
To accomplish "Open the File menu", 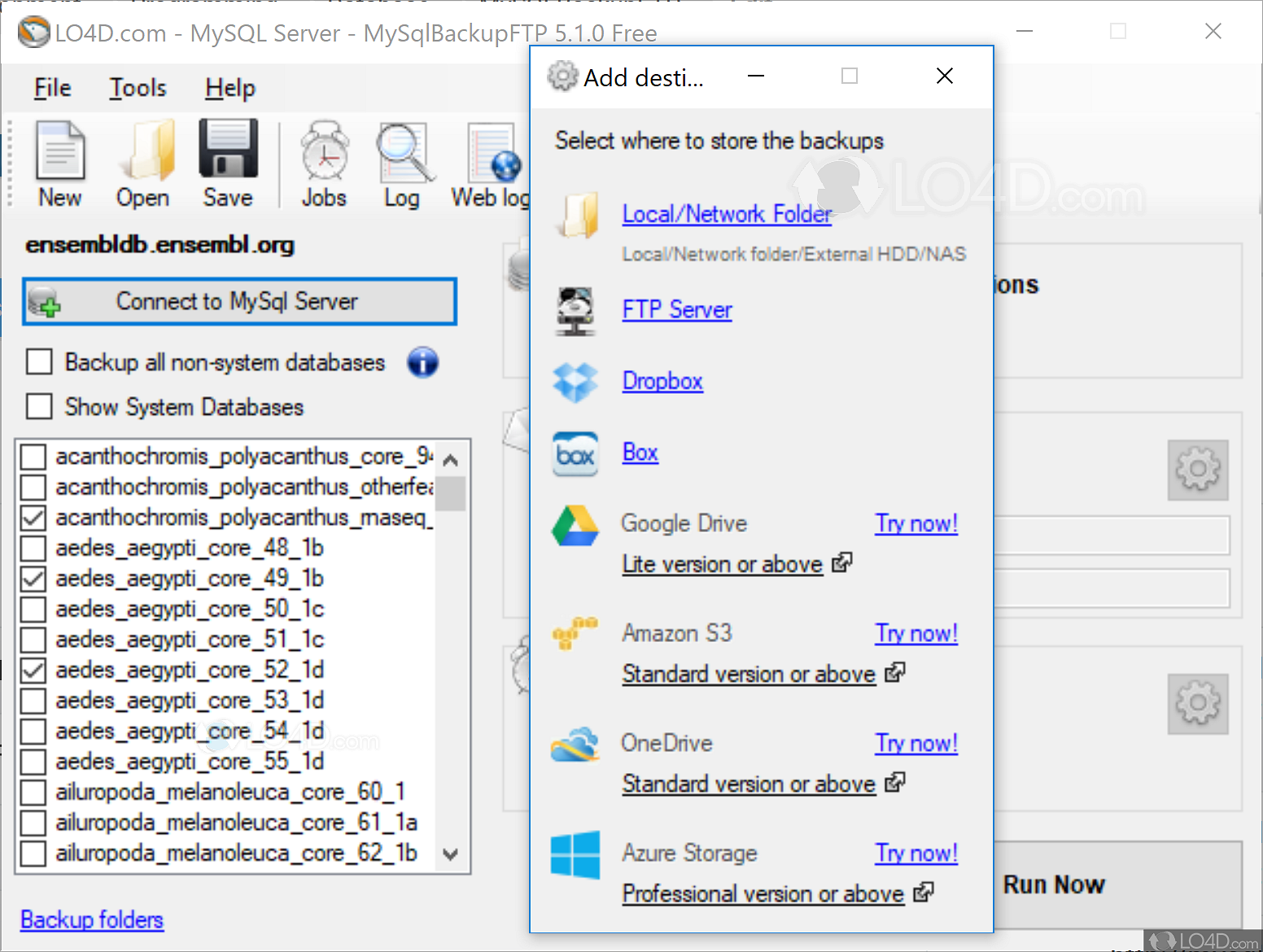I will point(51,88).
